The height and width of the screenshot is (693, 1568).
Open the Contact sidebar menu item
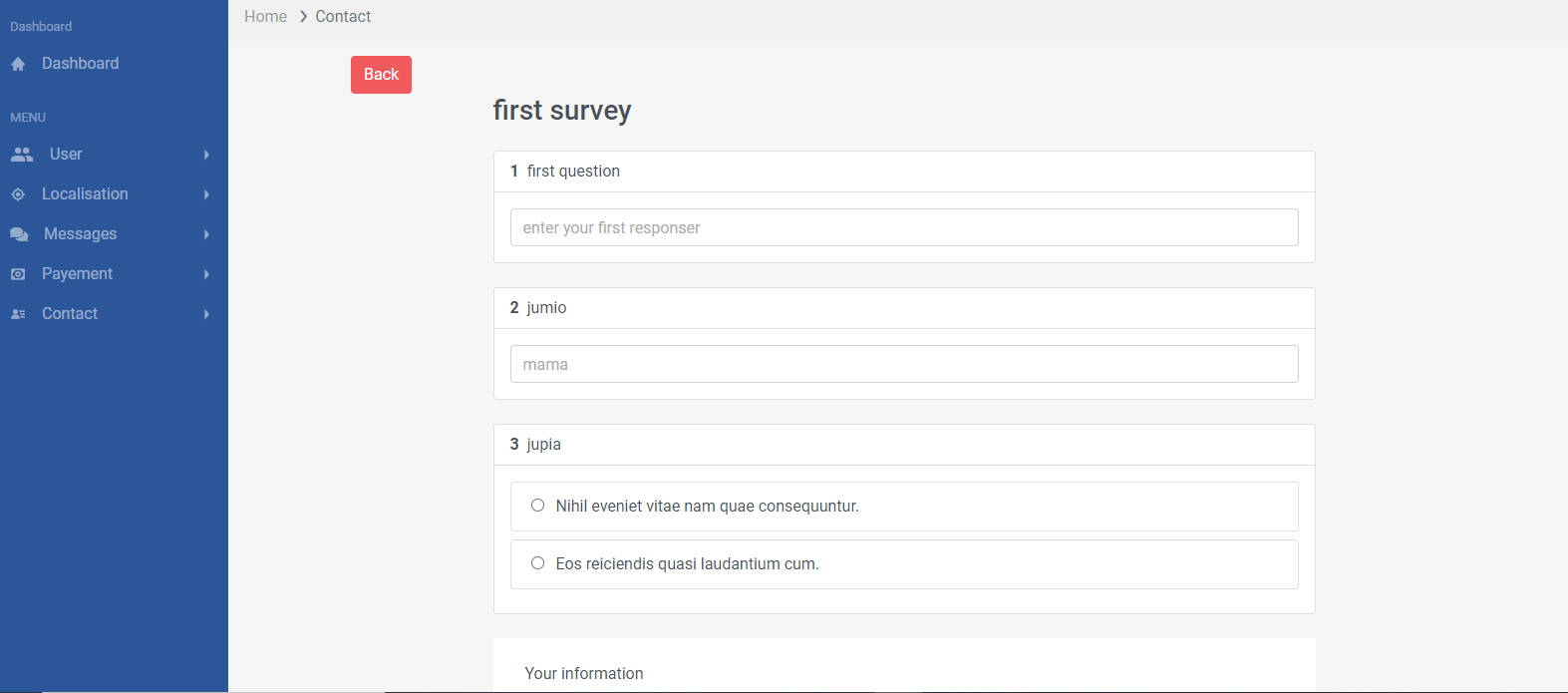click(114, 314)
